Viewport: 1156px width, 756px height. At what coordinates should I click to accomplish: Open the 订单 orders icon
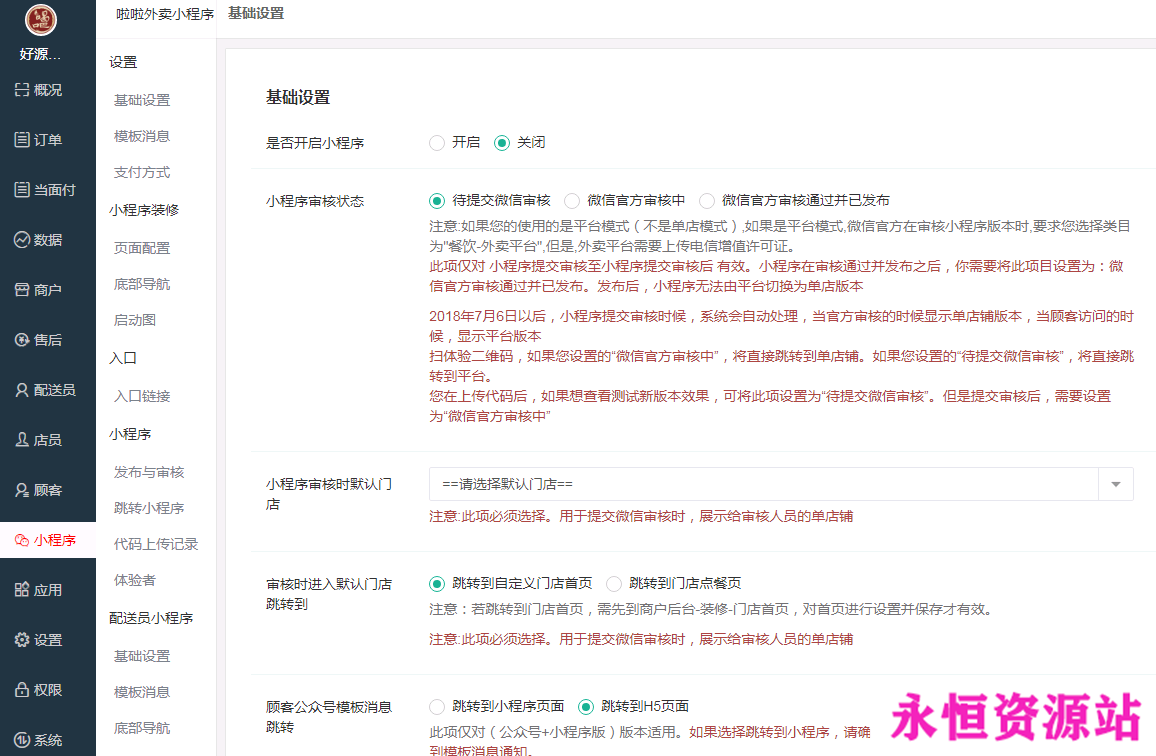pos(22,140)
